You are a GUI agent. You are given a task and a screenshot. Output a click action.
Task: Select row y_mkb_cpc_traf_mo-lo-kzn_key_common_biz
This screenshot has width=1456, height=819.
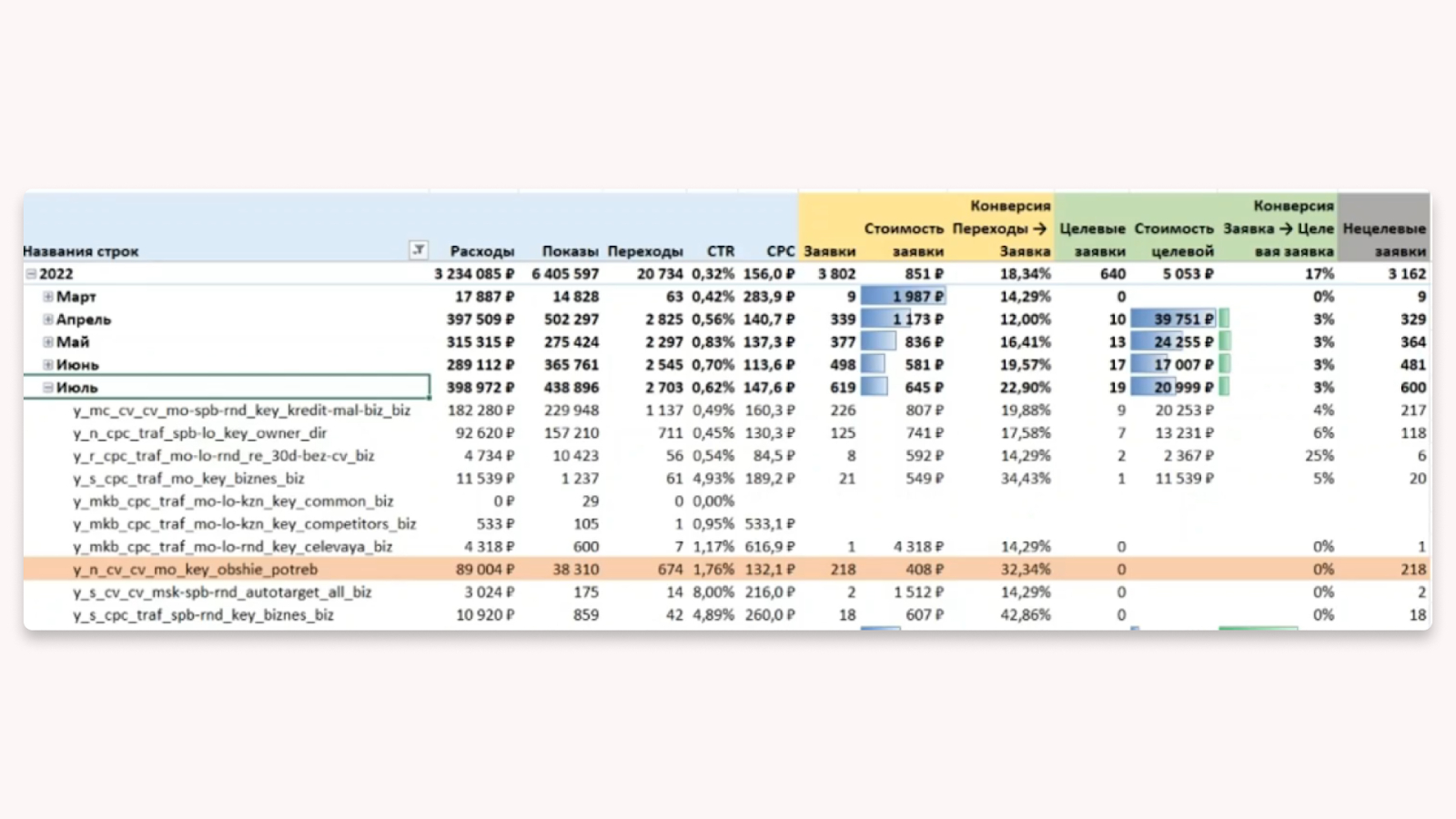tap(727, 501)
